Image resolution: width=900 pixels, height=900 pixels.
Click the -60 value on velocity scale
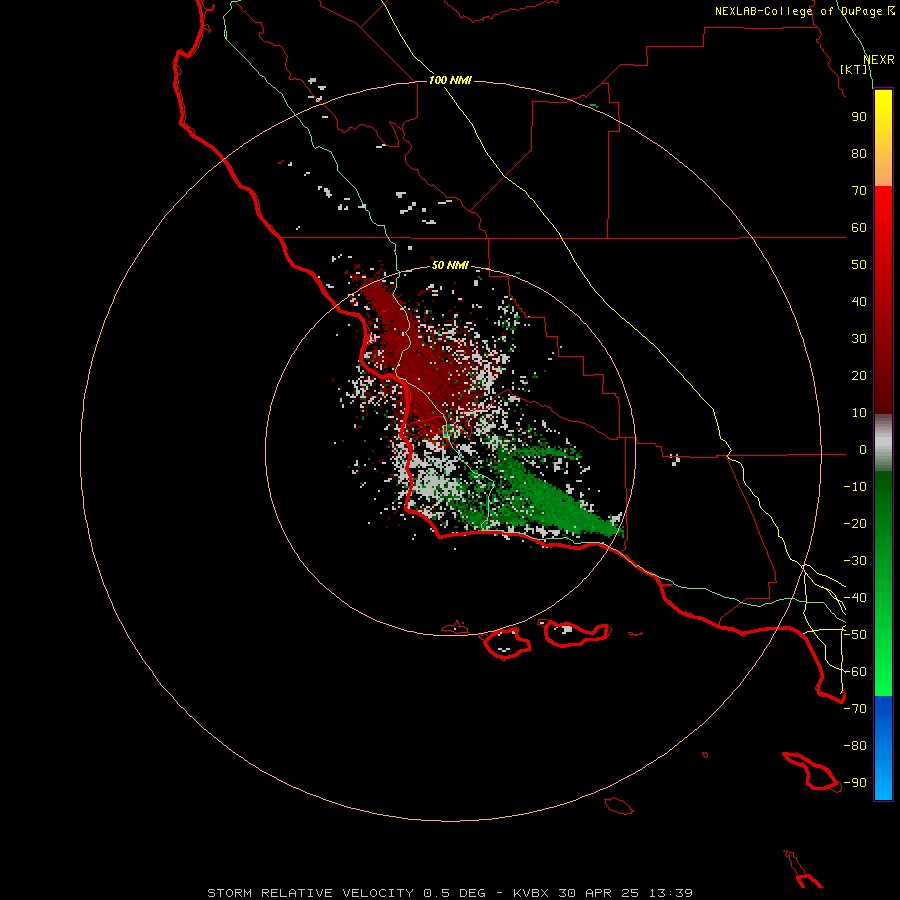tap(855, 672)
